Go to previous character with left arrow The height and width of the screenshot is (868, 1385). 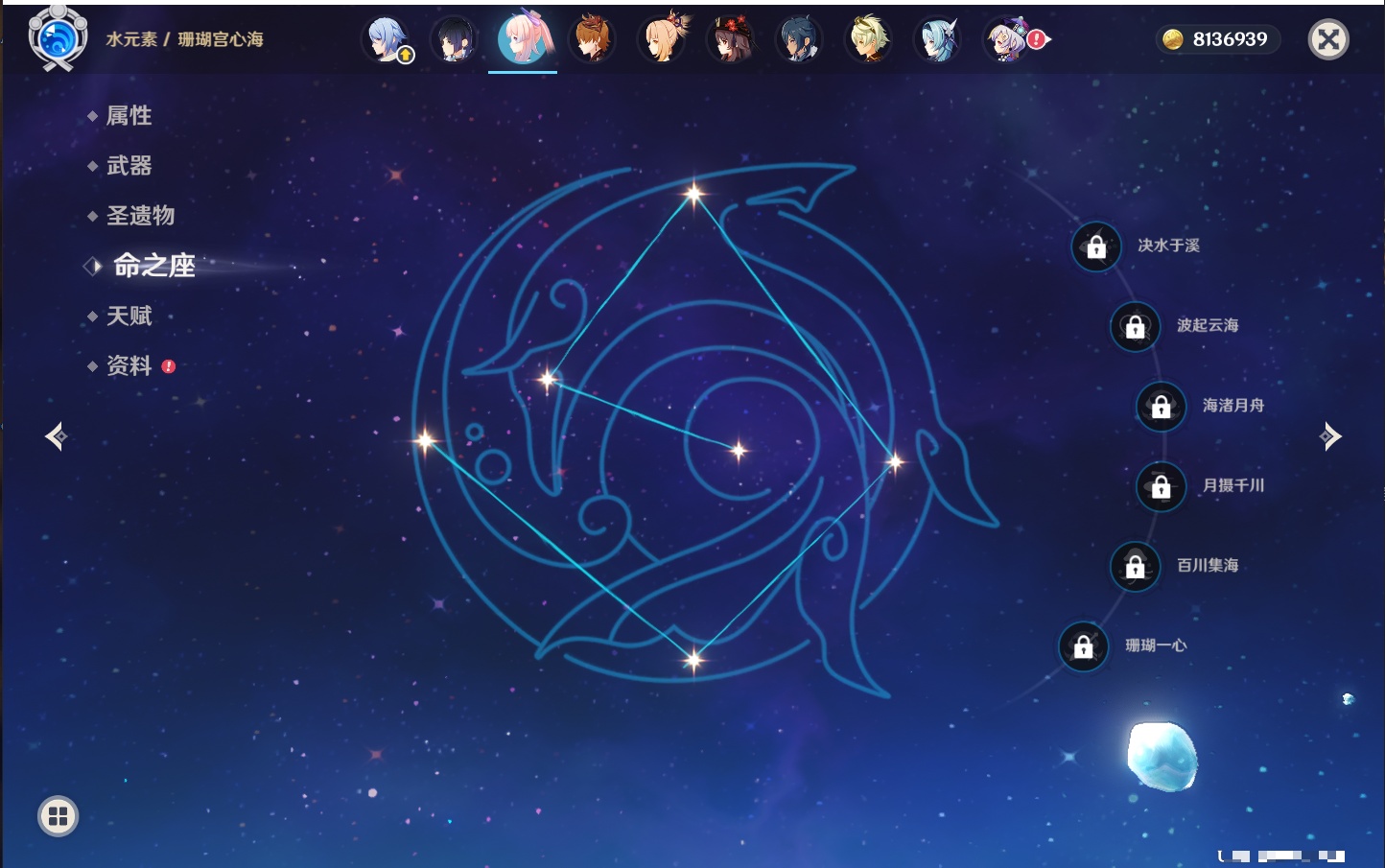(x=57, y=436)
